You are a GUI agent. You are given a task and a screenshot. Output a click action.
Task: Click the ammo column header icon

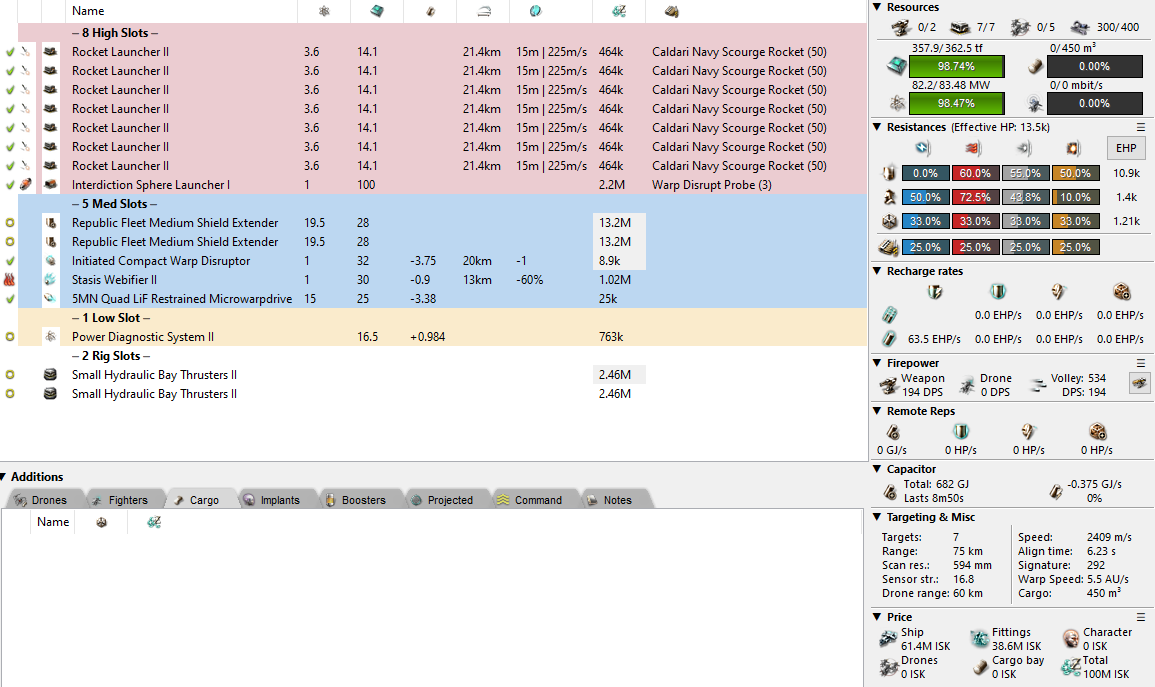(x=671, y=11)
